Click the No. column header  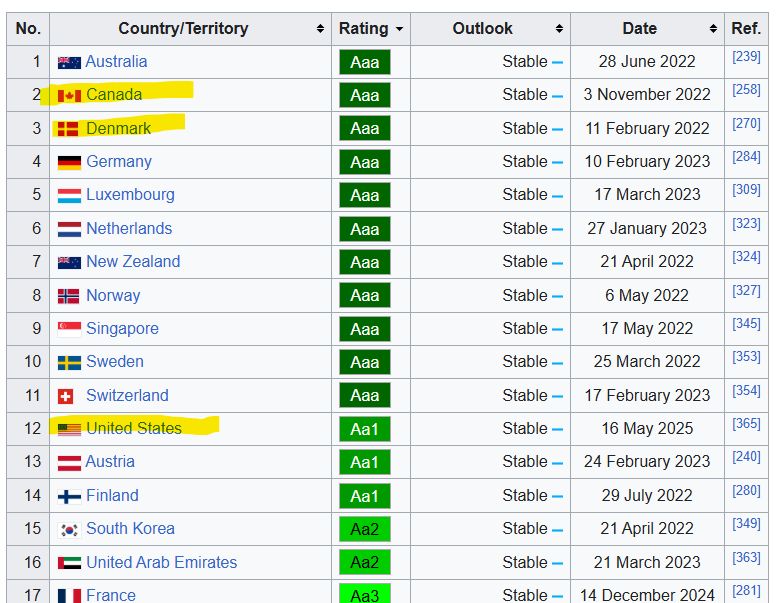tap(28, 29)
